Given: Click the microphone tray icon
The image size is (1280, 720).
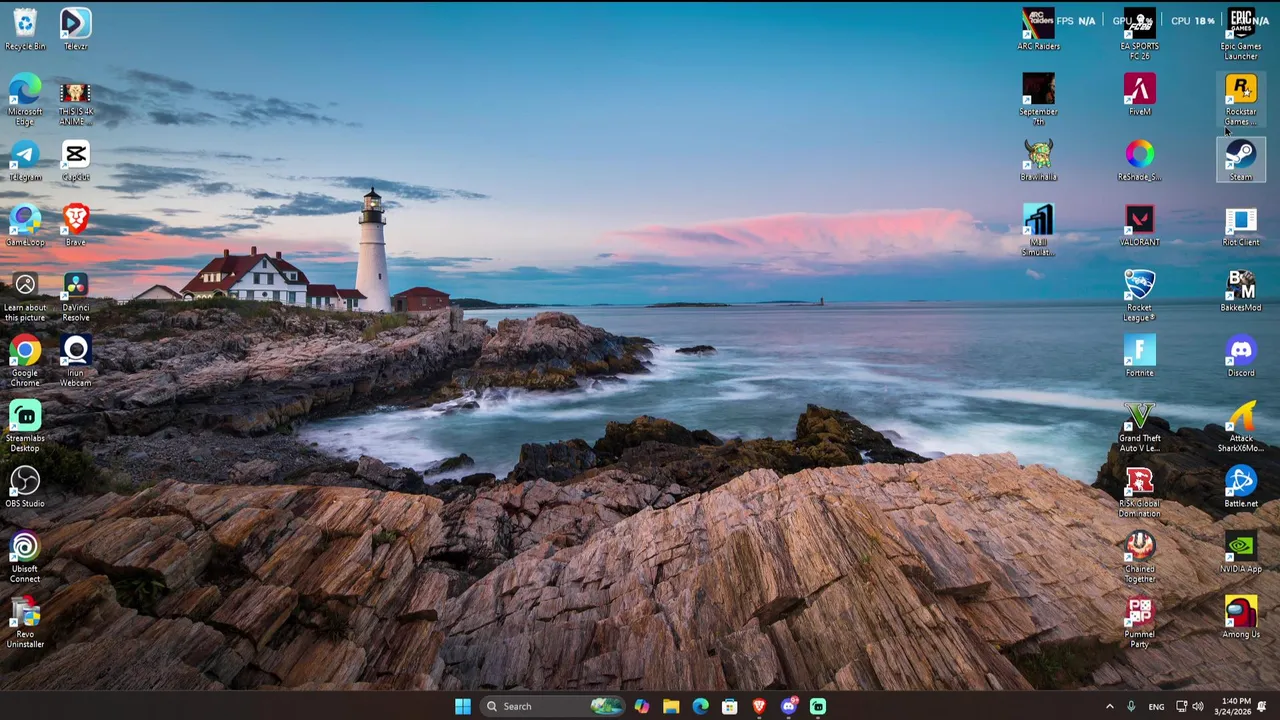Looking at the screenshot, I should 1131,706.
